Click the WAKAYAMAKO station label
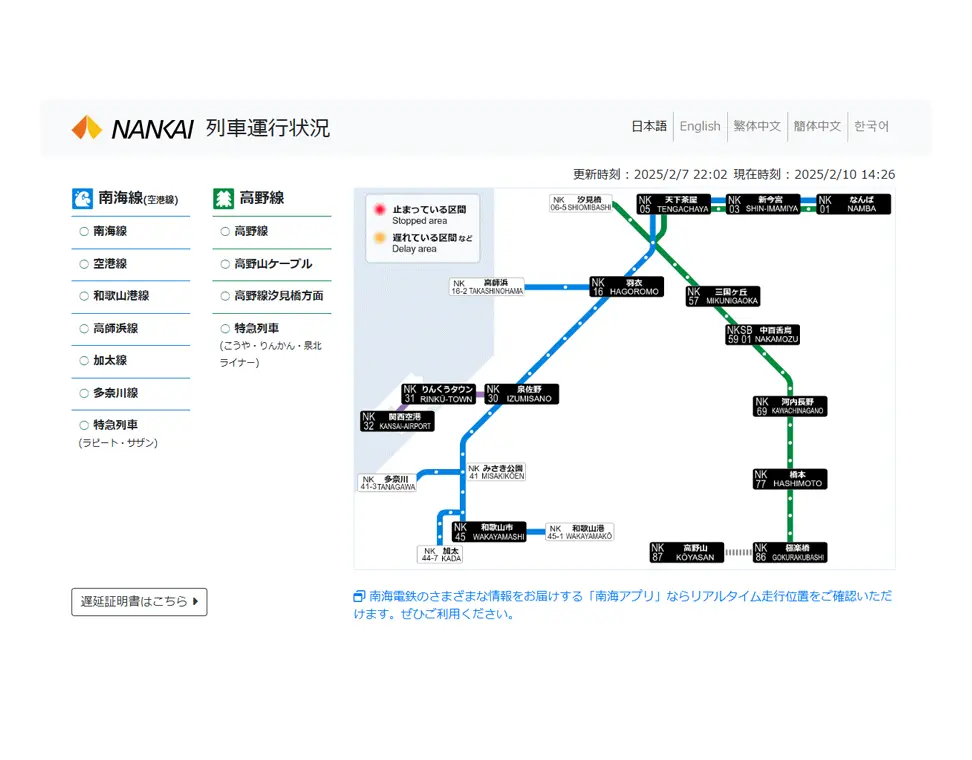972x760 pixels. pyautogui.click(x=580, y=532)
